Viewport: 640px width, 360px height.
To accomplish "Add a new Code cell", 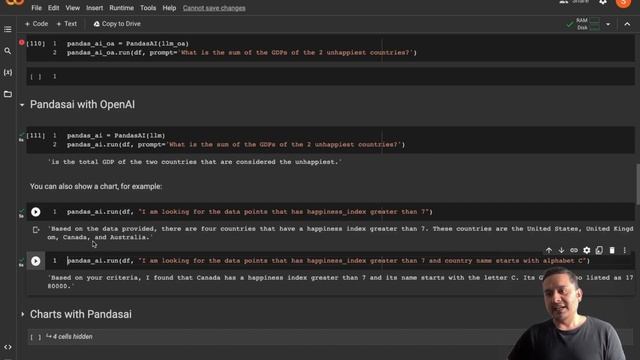I will pyautogui.click(x=36, y=24).
